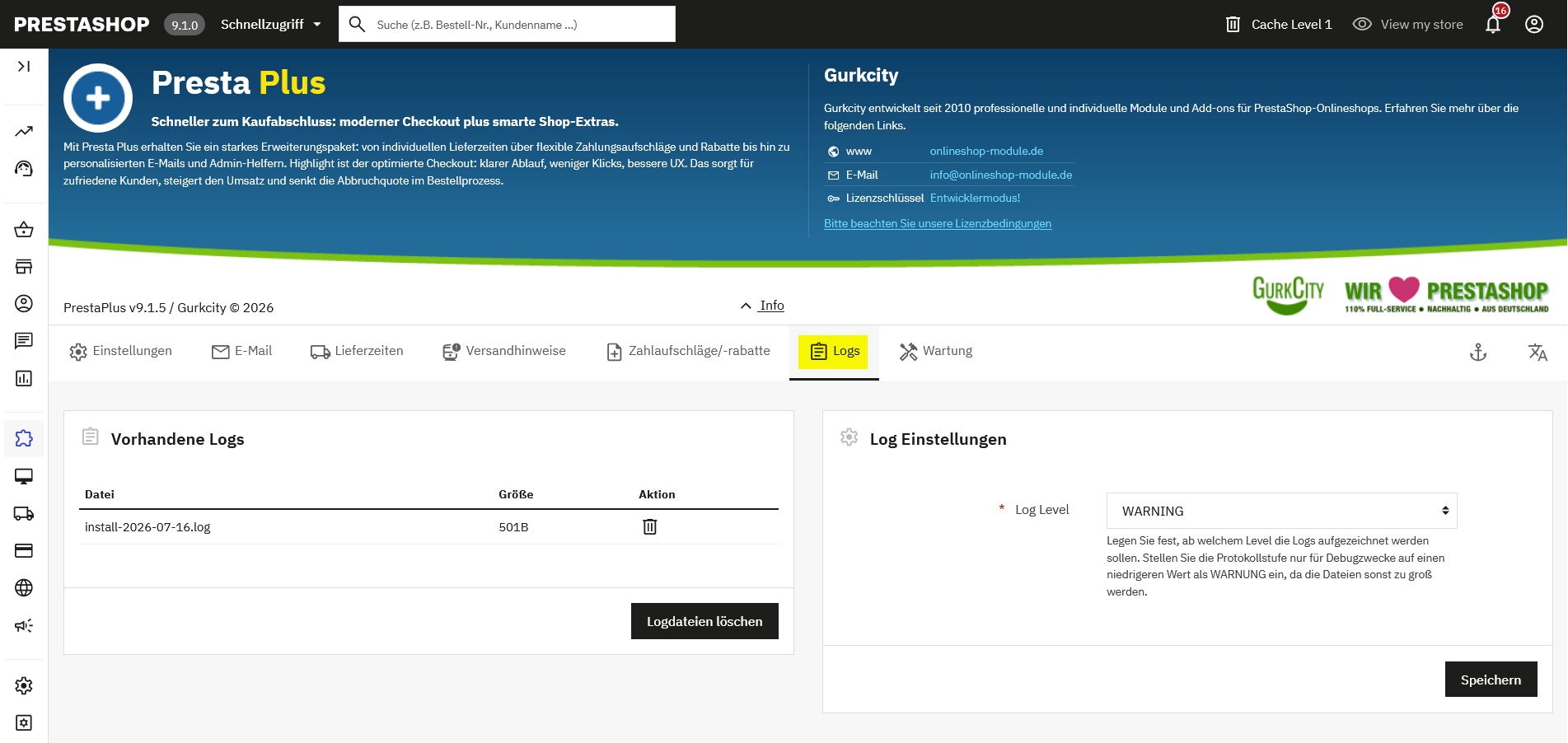Open the headset support sidebar icon
The image size is (1568, 743).
pos(24,169)
